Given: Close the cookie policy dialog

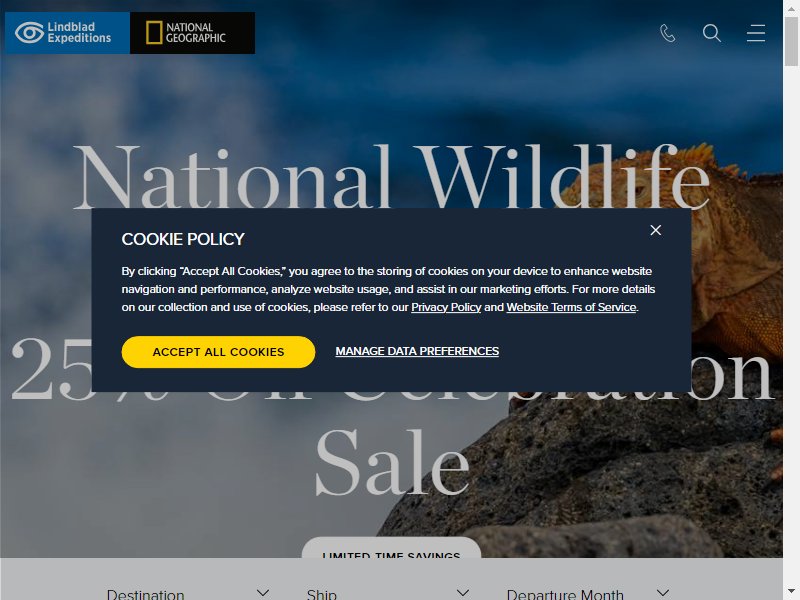Looking at the screenshot, I should (x=656, y=230).
